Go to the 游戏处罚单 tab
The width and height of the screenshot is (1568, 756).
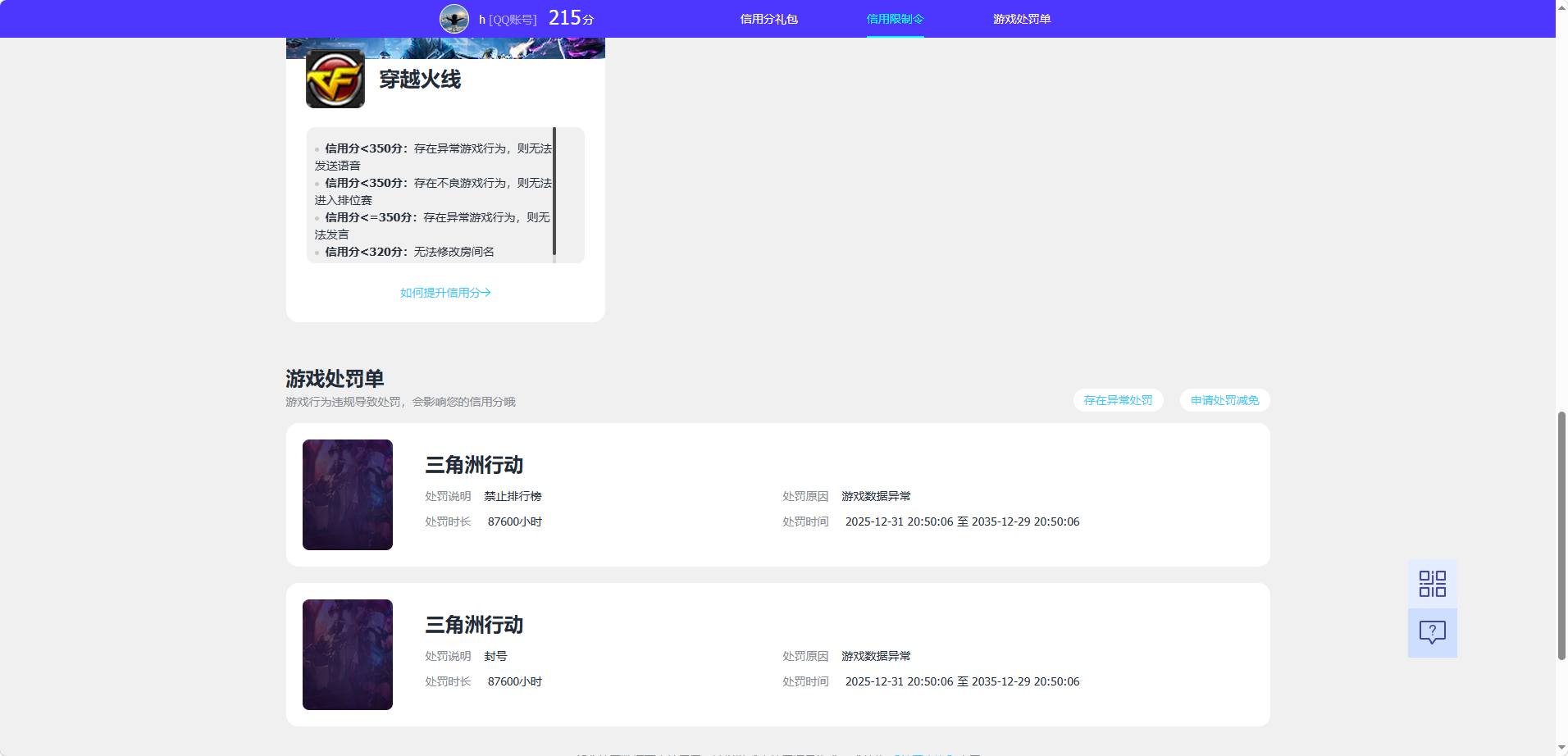(1022, 19)
